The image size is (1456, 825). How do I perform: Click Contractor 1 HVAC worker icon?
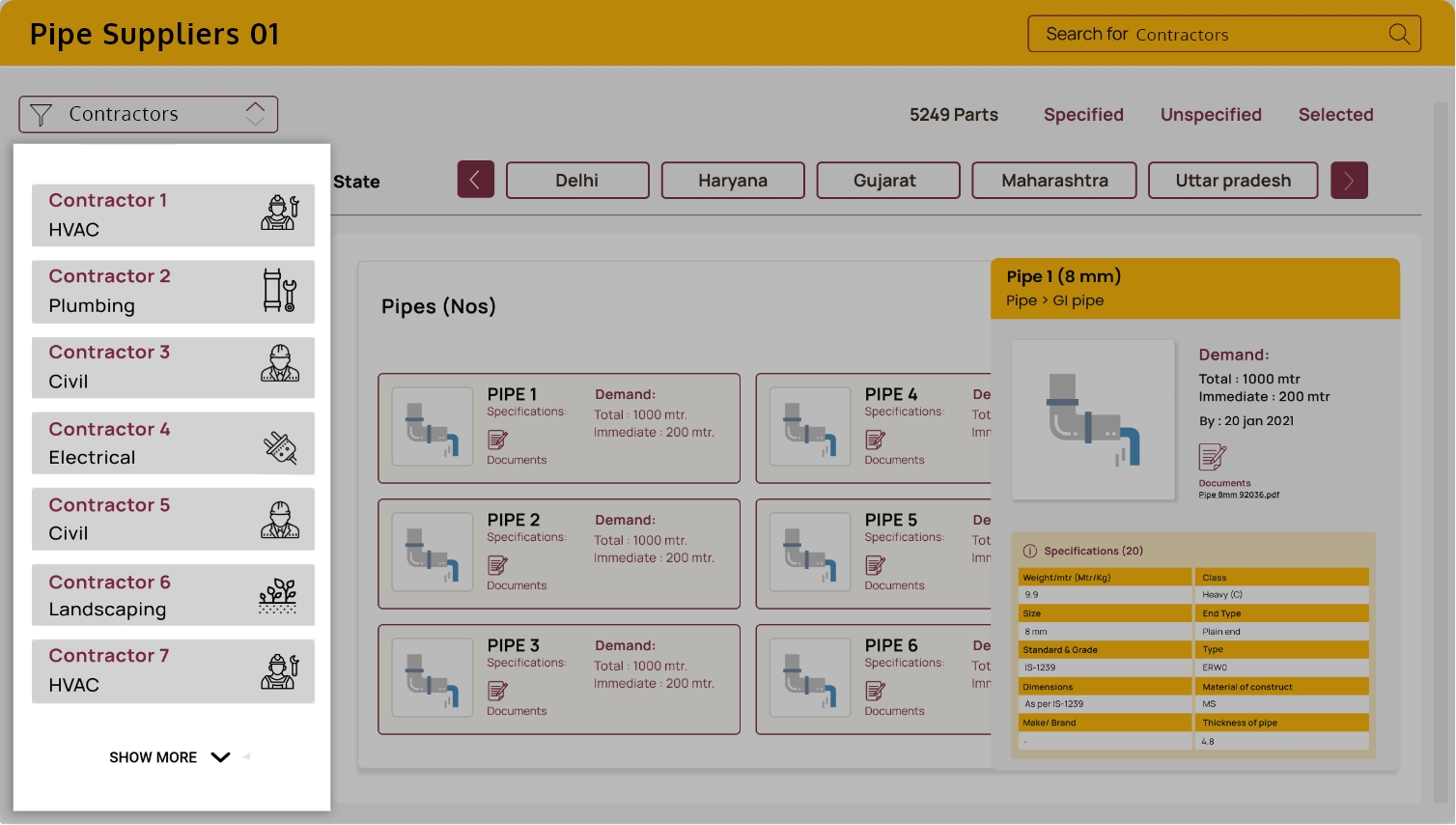coord(280,213)
